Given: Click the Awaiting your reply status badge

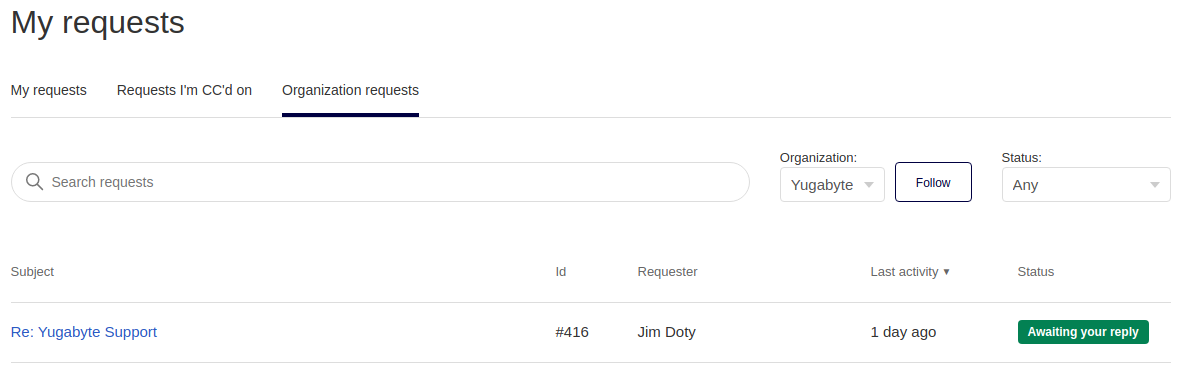Looking at the screenshot, I should [x=1083, y=333].
